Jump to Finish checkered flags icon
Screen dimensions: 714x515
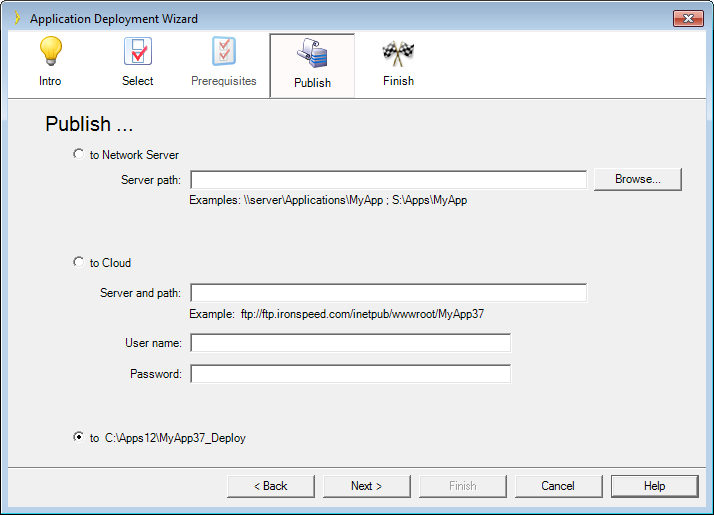click(x=398, y=53)
